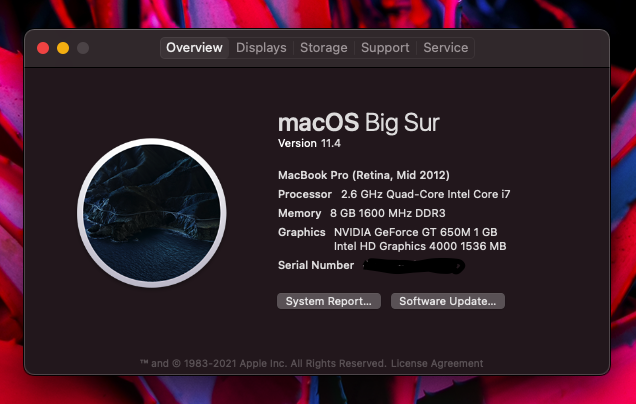Open System Report
This screenshot has height=404, width=636.
(329, 301)
